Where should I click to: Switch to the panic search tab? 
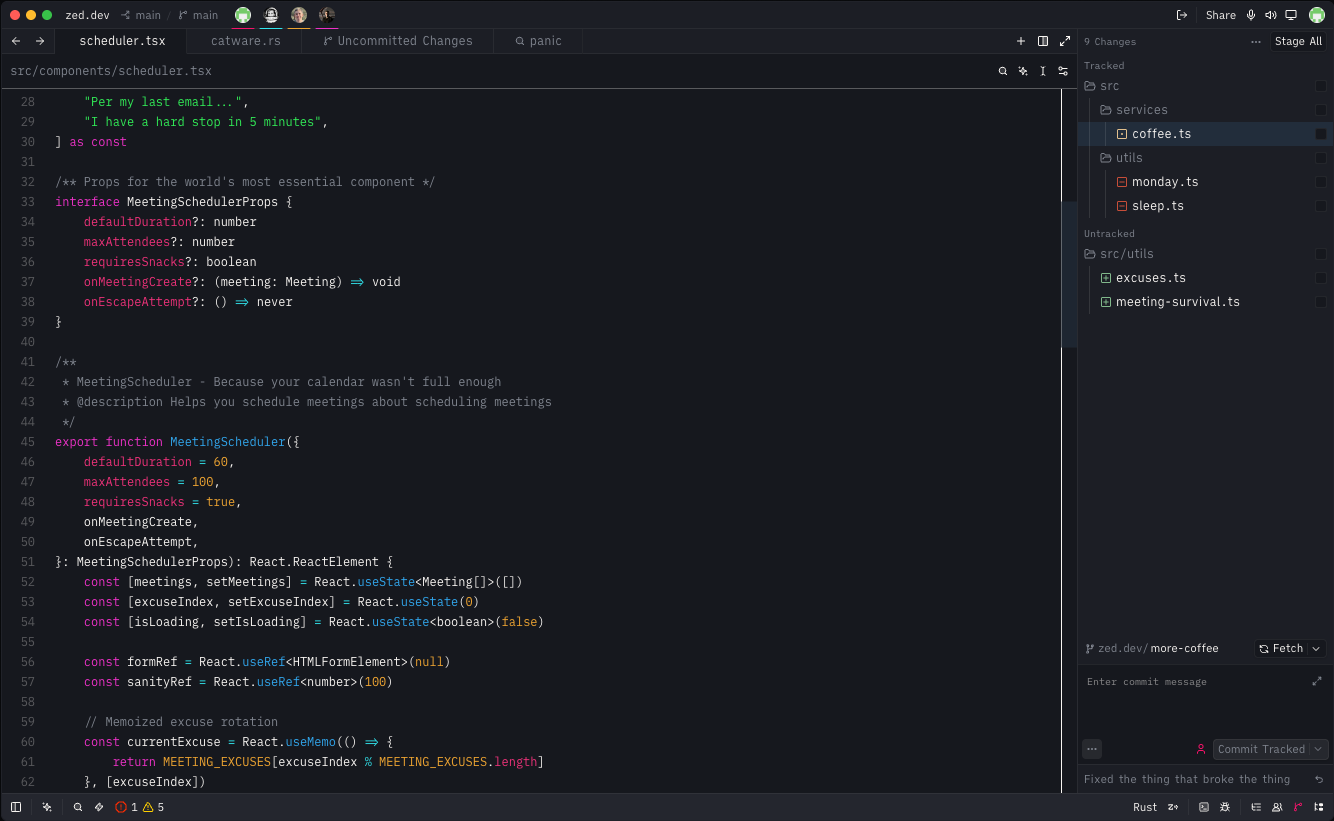click(538, 41)
